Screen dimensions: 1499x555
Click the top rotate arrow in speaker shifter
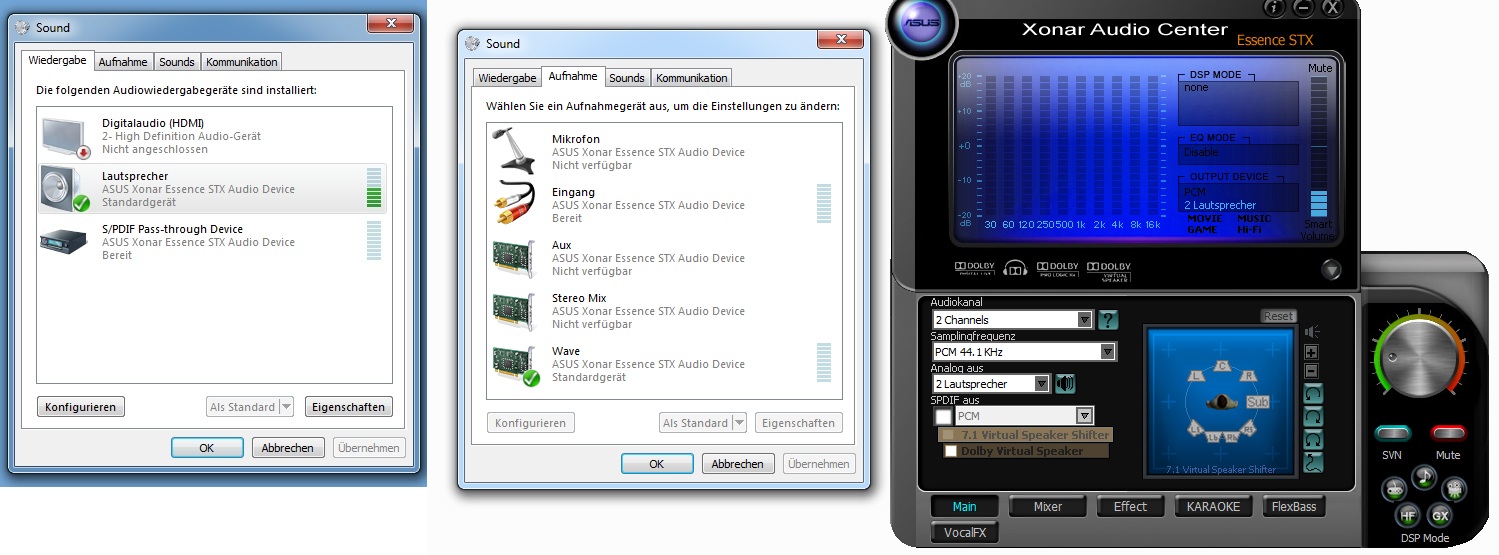point(1314,393)
